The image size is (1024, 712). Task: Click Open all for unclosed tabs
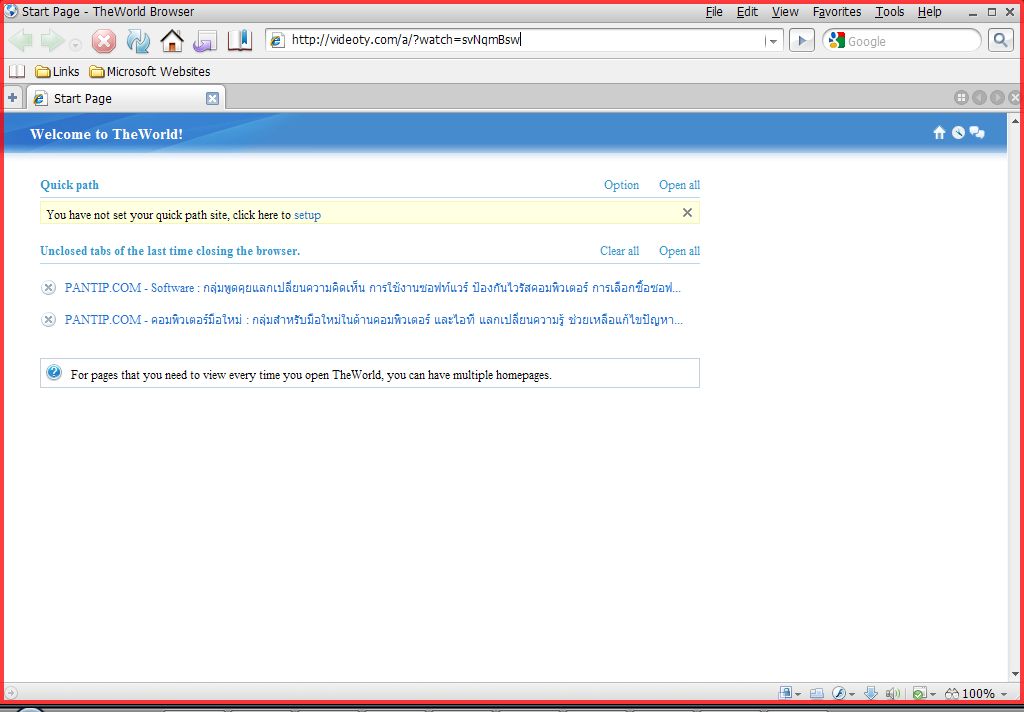pos(679,251)
